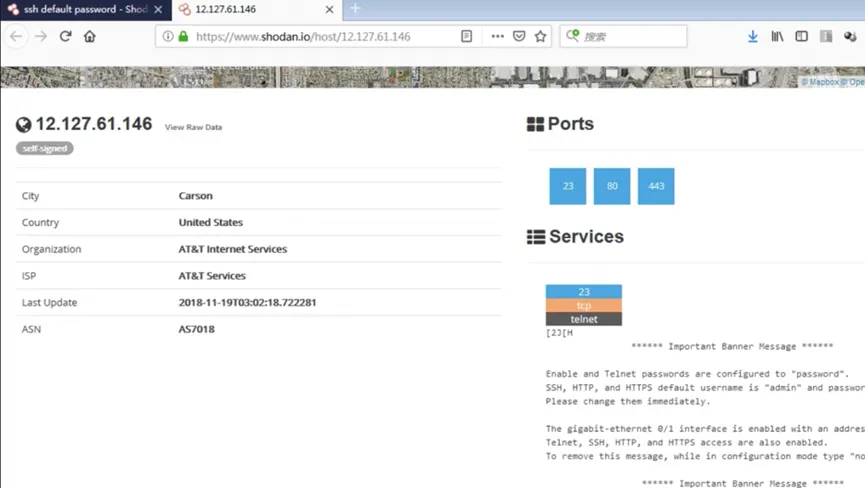
Task: Select the country value United States
Action: 211,222
